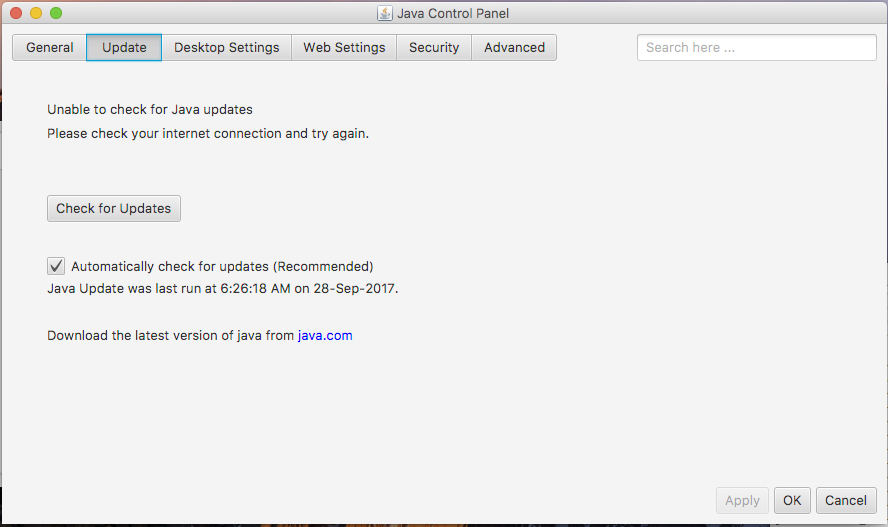The width and height of the screenshot is (888, 527).
Task: Click the Java coffee cup icon in title bar
Action: 384,13
